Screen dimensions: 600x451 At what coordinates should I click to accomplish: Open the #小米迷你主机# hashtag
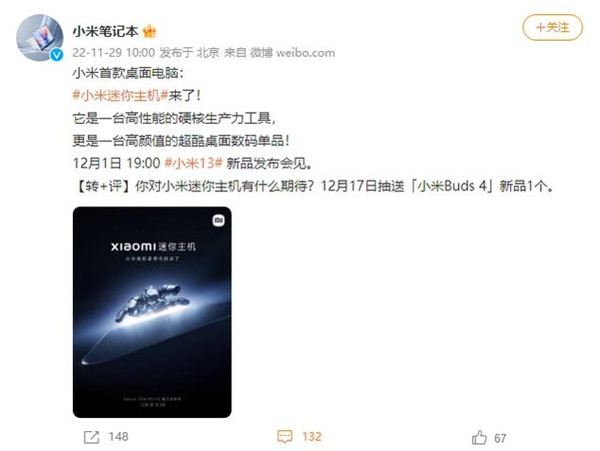pyautogui.click(x=121, y=95)
